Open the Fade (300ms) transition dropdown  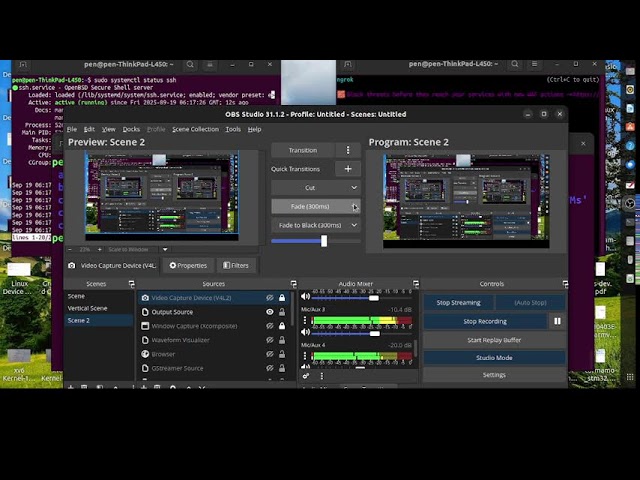coord(354,206)
